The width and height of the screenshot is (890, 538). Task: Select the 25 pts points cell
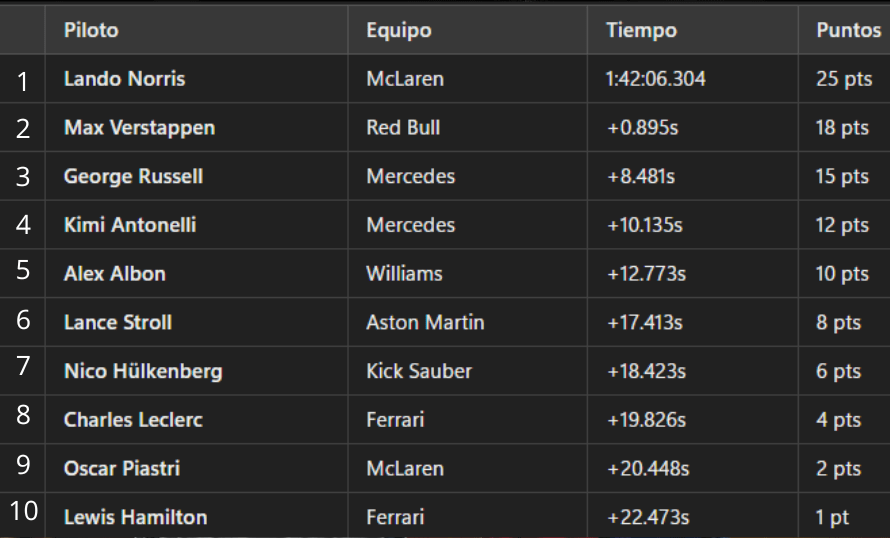point(844,79)
